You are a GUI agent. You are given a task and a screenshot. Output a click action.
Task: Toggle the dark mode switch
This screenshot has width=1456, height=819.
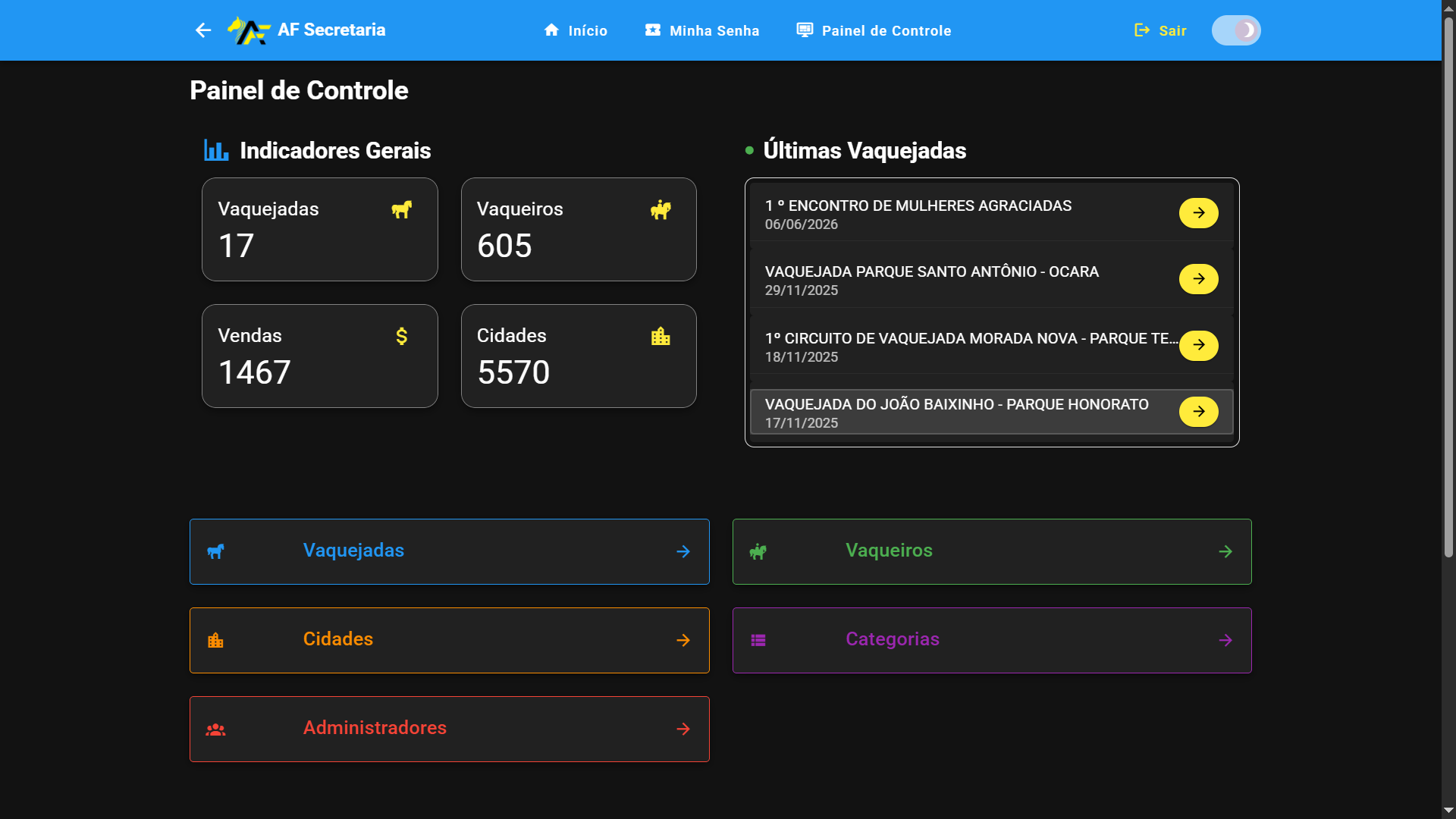1236,30
